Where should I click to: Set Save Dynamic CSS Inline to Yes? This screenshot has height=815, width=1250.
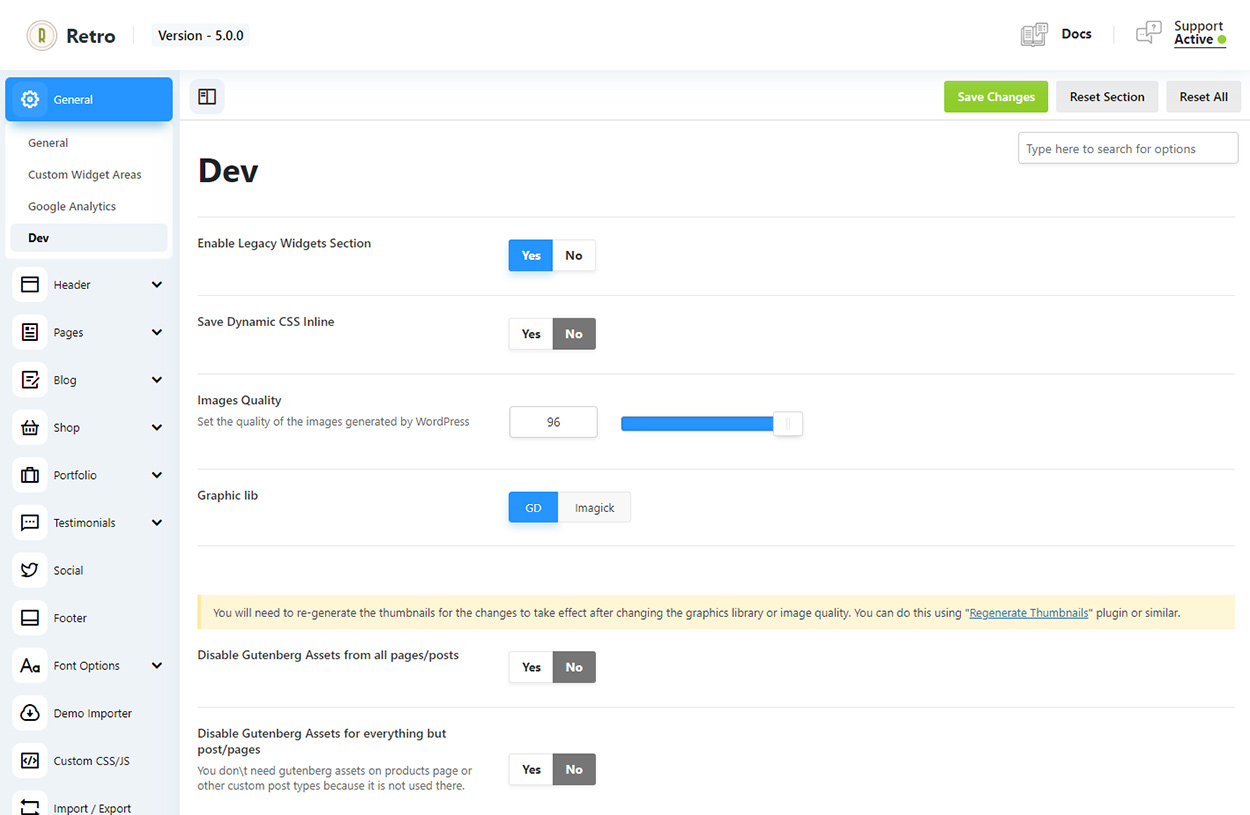click(531, 334)
